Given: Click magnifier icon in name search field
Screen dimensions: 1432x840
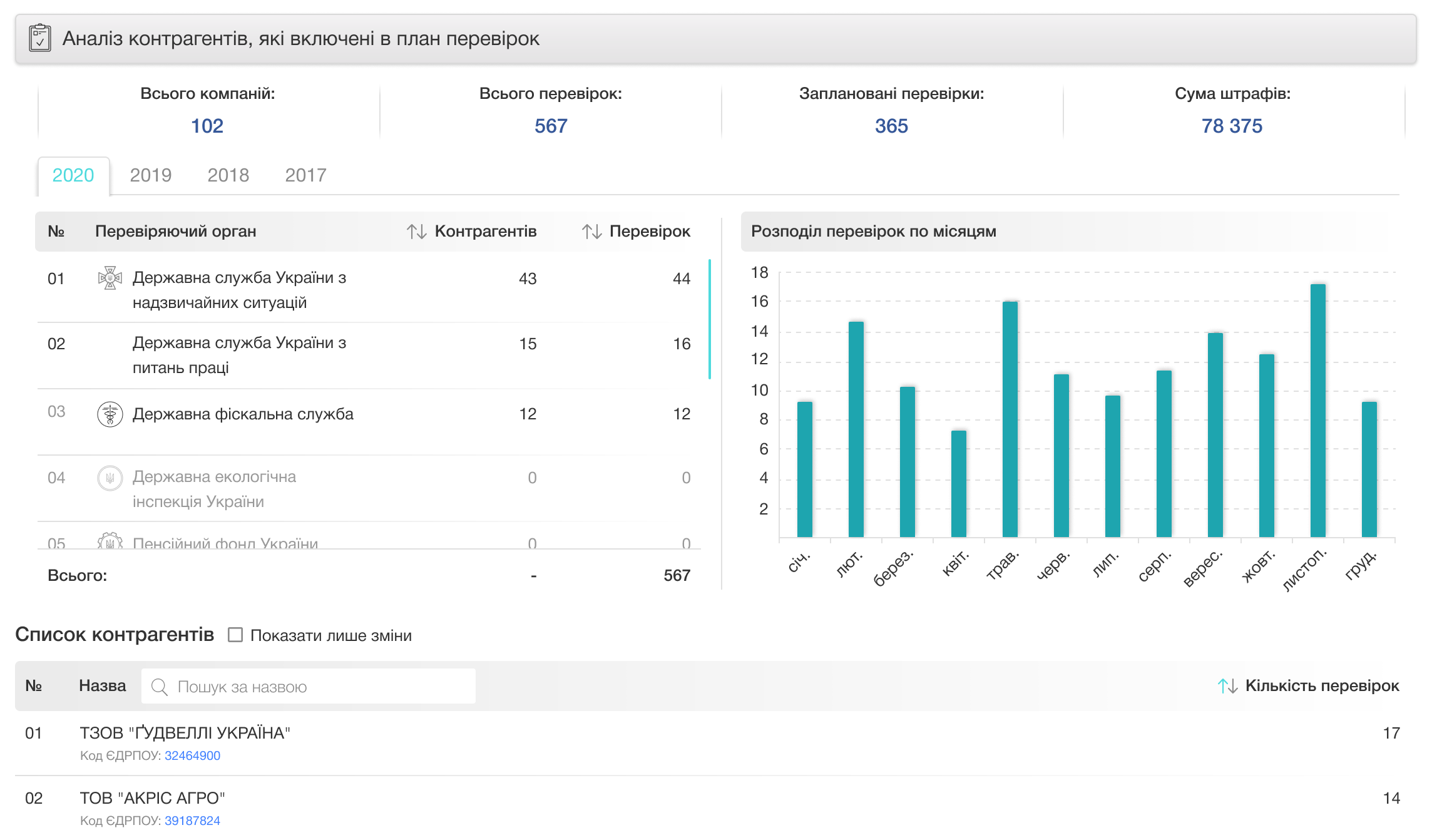Looking at the screenshot, I should (160, 687).
